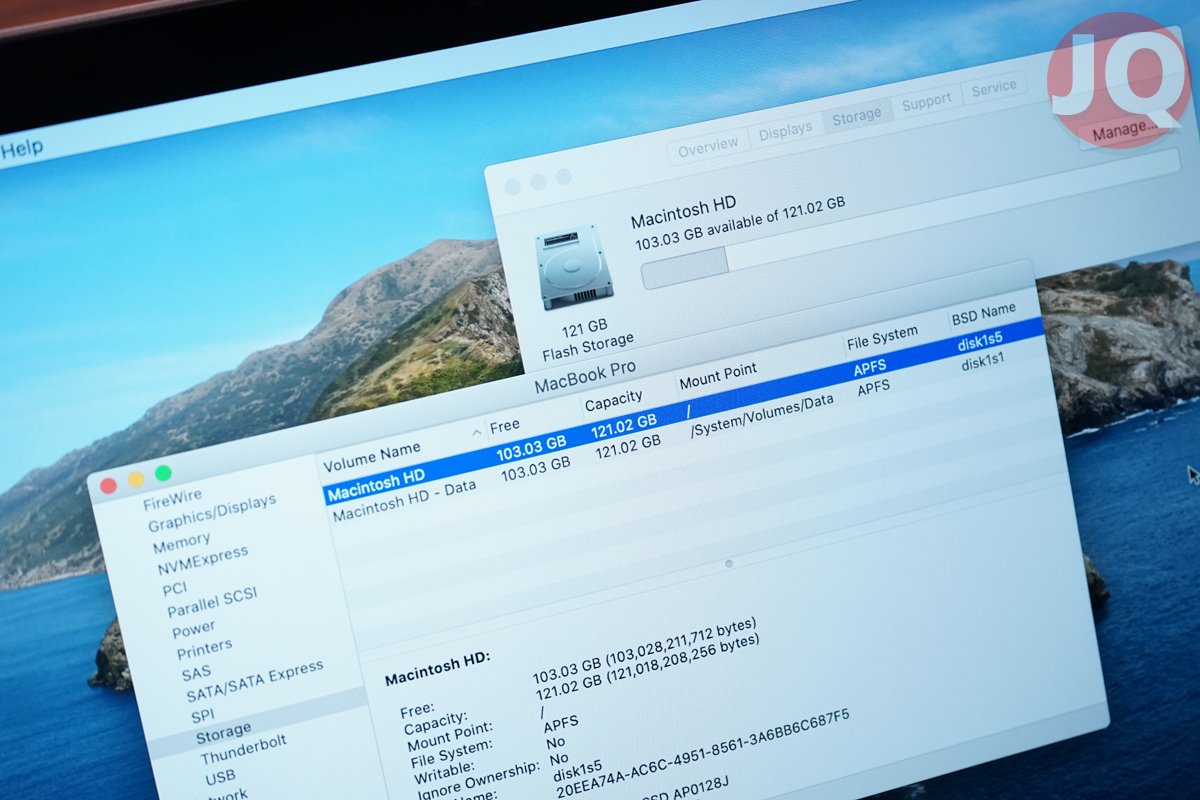
Task: Open the Support tab
Action: tap(926, 102)
